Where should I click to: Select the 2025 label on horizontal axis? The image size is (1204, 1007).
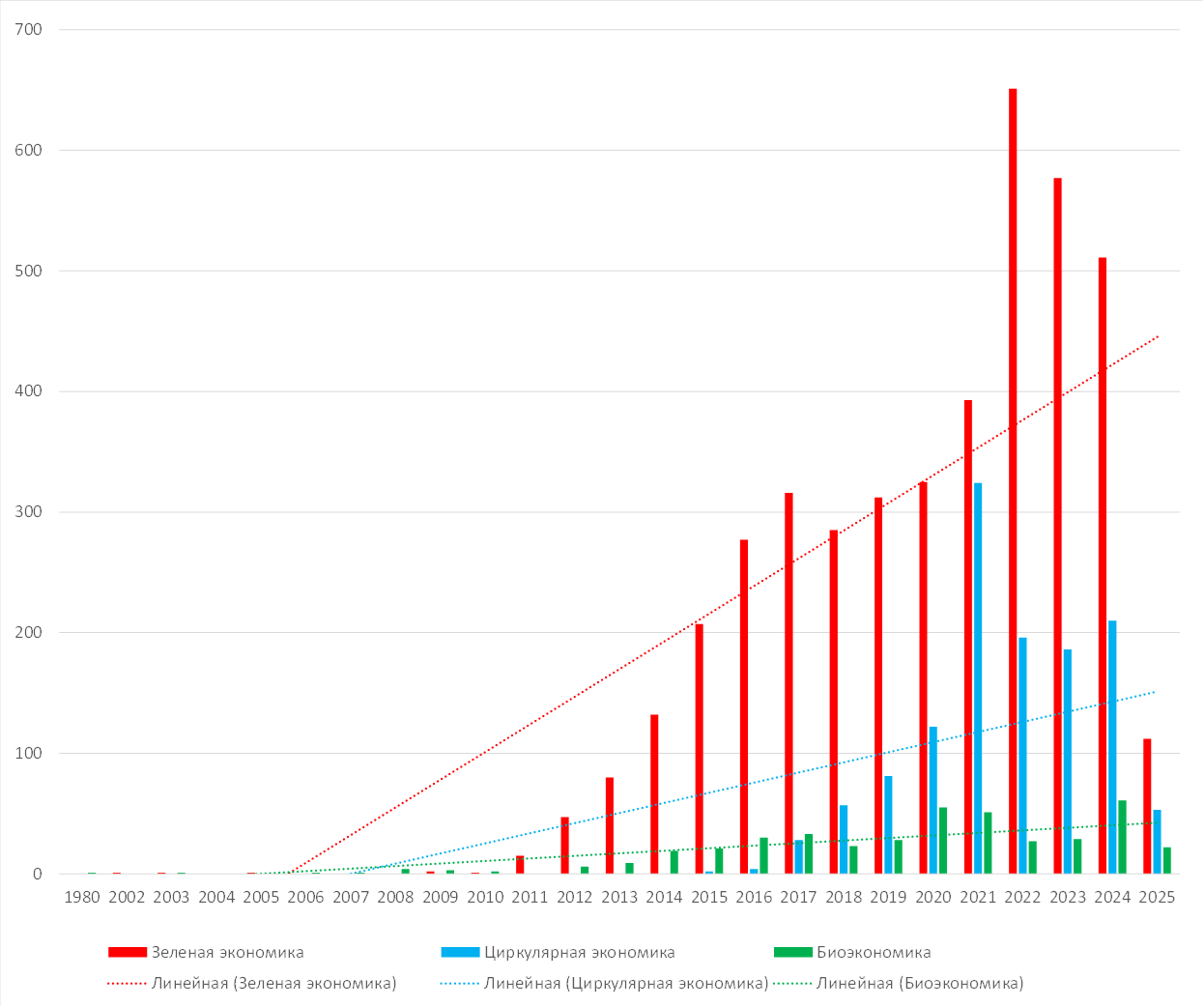coord(1157,898)
